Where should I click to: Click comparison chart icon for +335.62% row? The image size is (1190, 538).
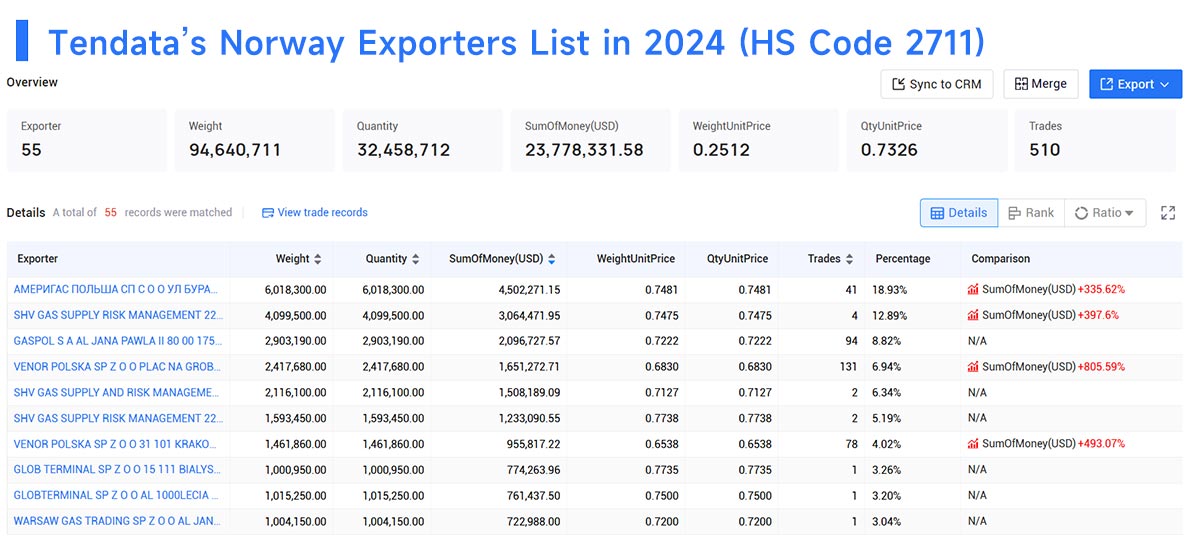coord(973,289)
